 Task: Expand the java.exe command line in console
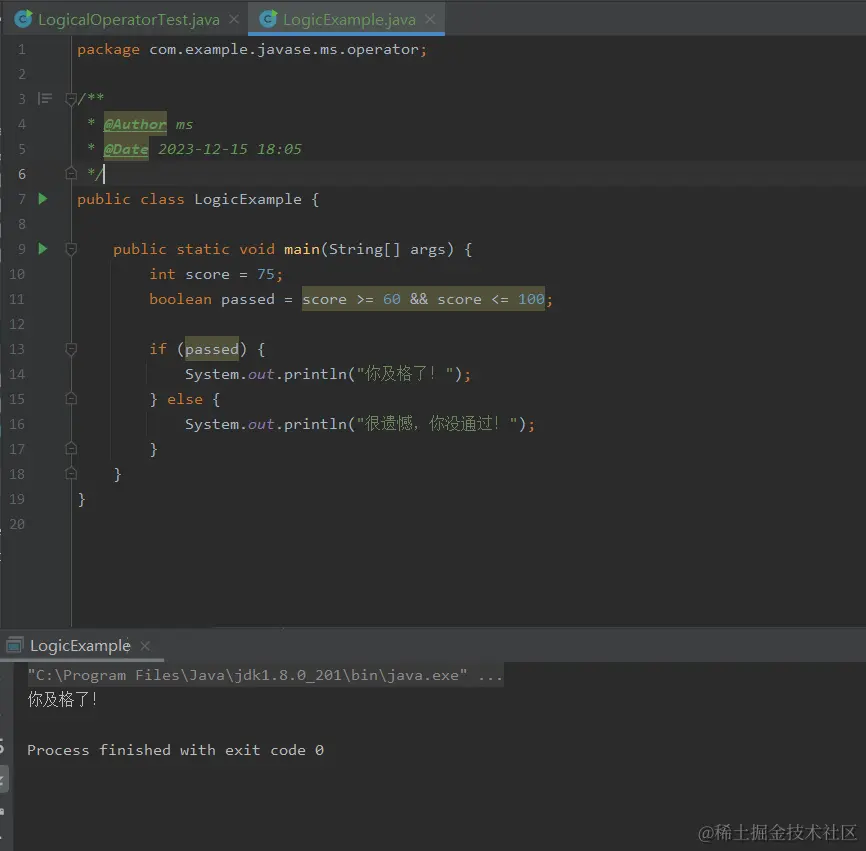(x=265, y=675)
